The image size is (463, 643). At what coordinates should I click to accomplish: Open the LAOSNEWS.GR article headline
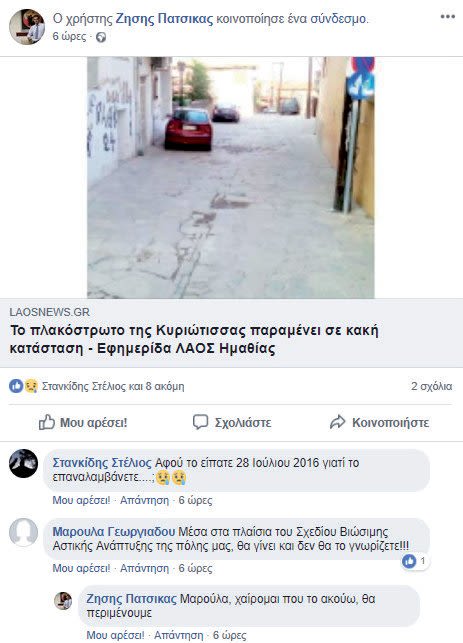point(194,339)
